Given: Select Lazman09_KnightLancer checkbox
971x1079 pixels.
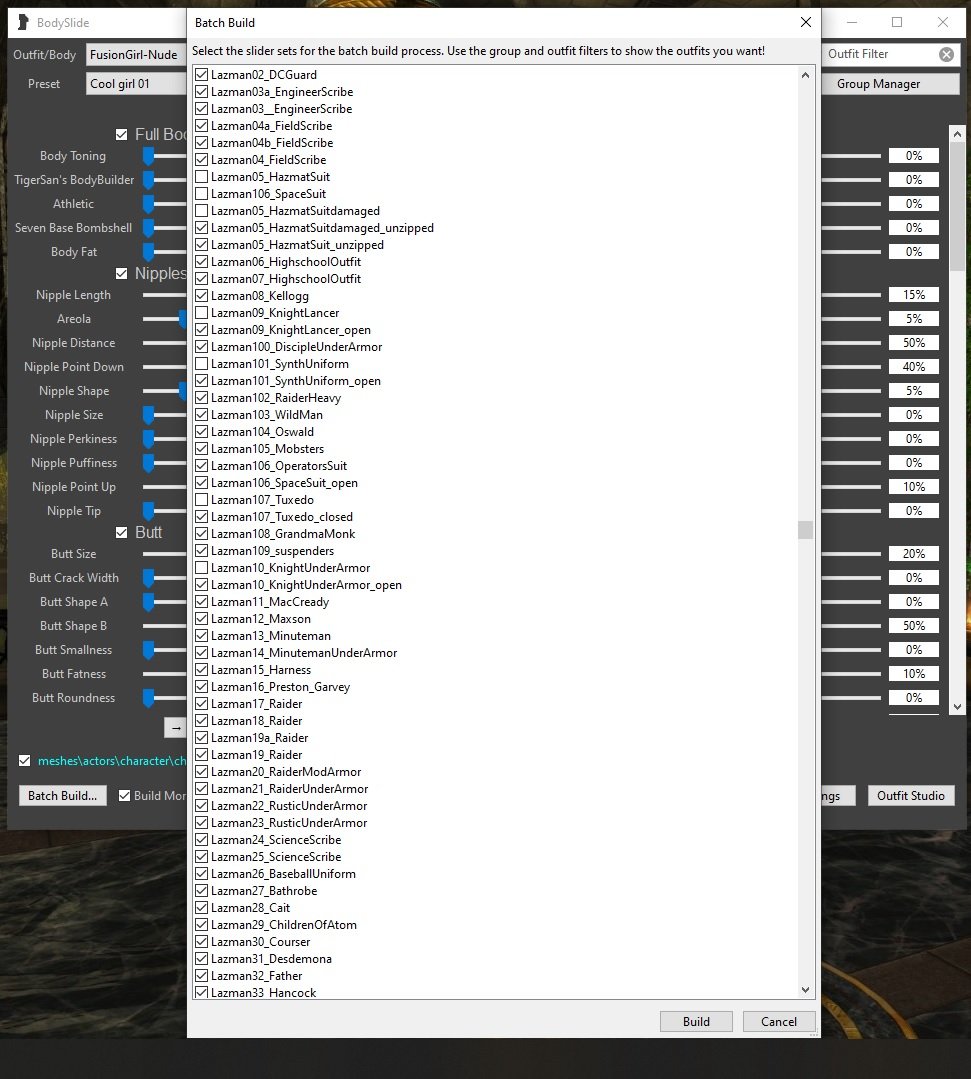Looking at the screenshot, I should click(202, 313).
